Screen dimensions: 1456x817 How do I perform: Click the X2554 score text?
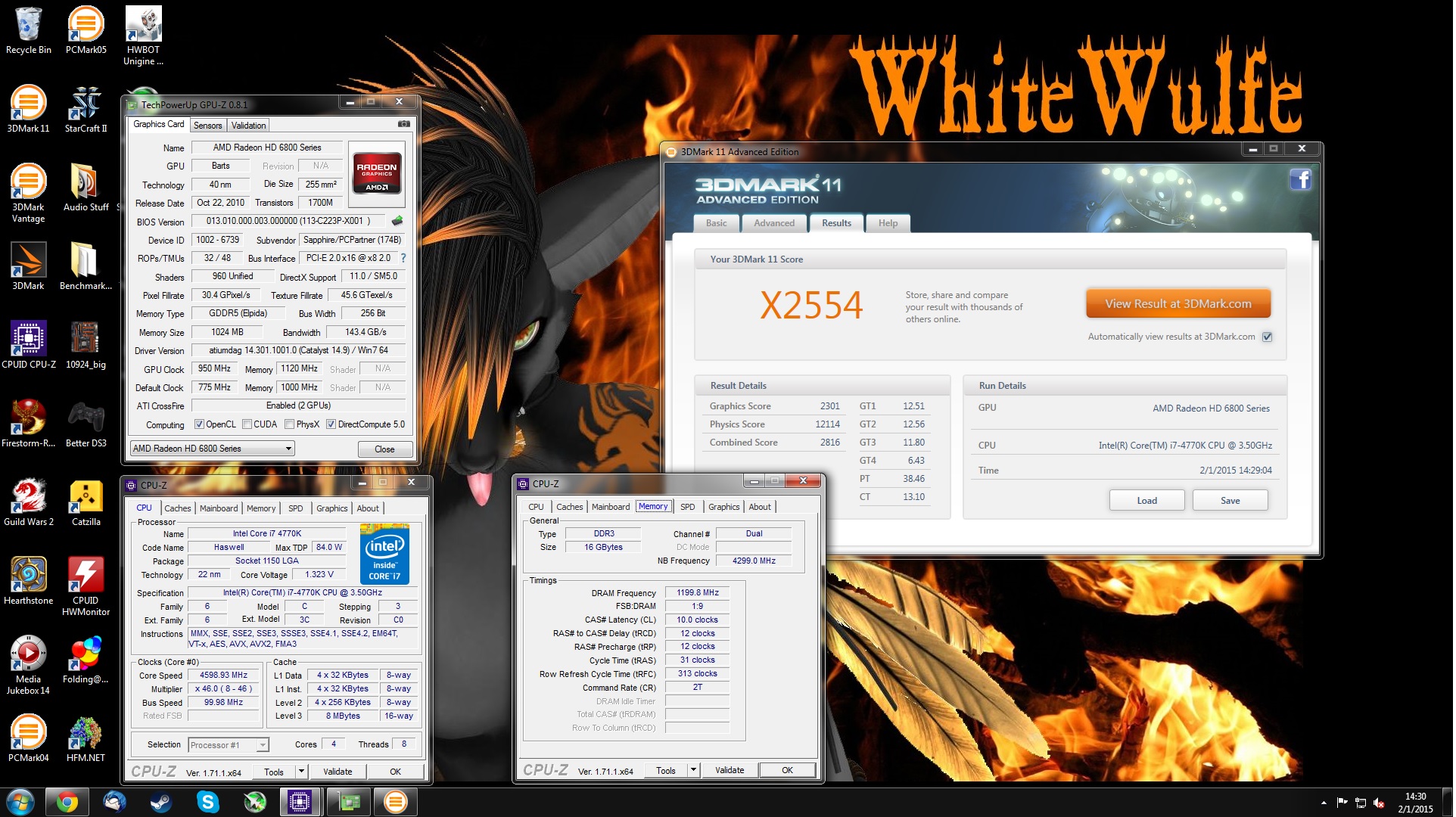[x=813, y=306]
